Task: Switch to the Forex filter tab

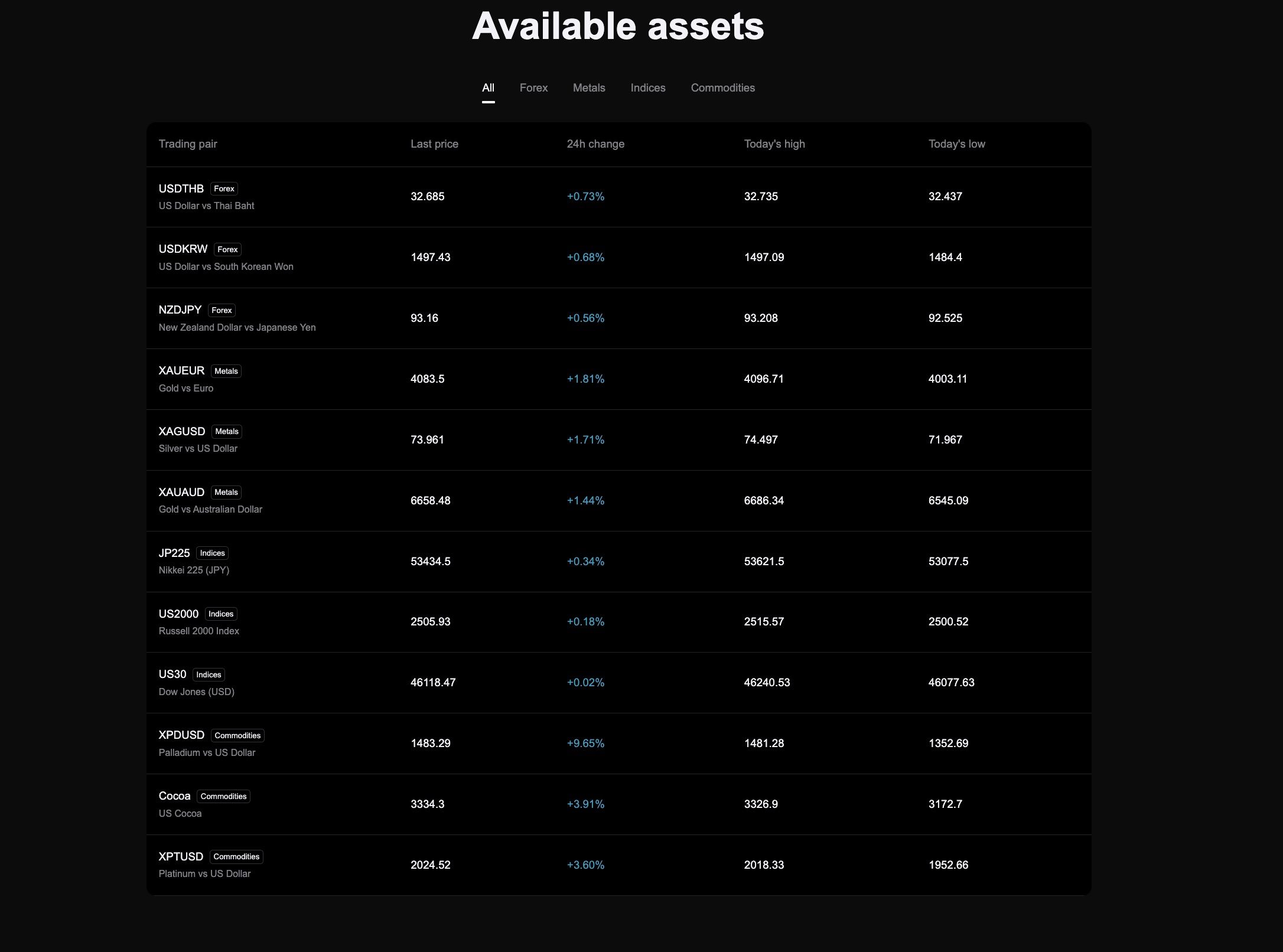Action: click(533, 87)
